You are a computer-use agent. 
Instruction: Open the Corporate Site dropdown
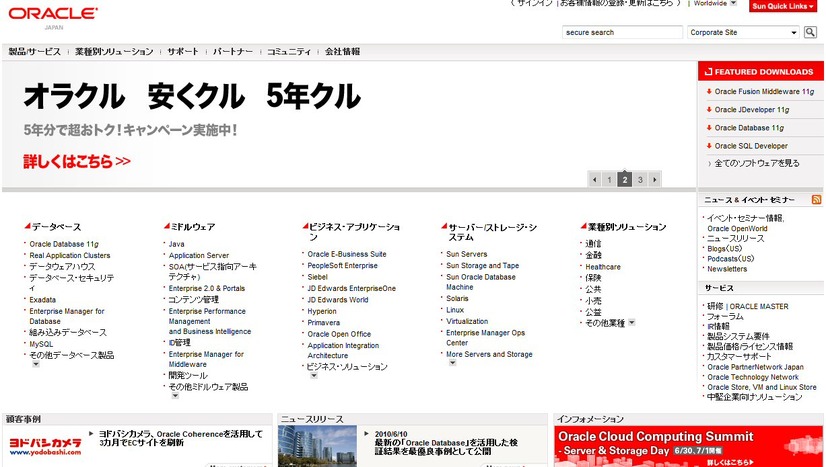click(x=743, y=32)
